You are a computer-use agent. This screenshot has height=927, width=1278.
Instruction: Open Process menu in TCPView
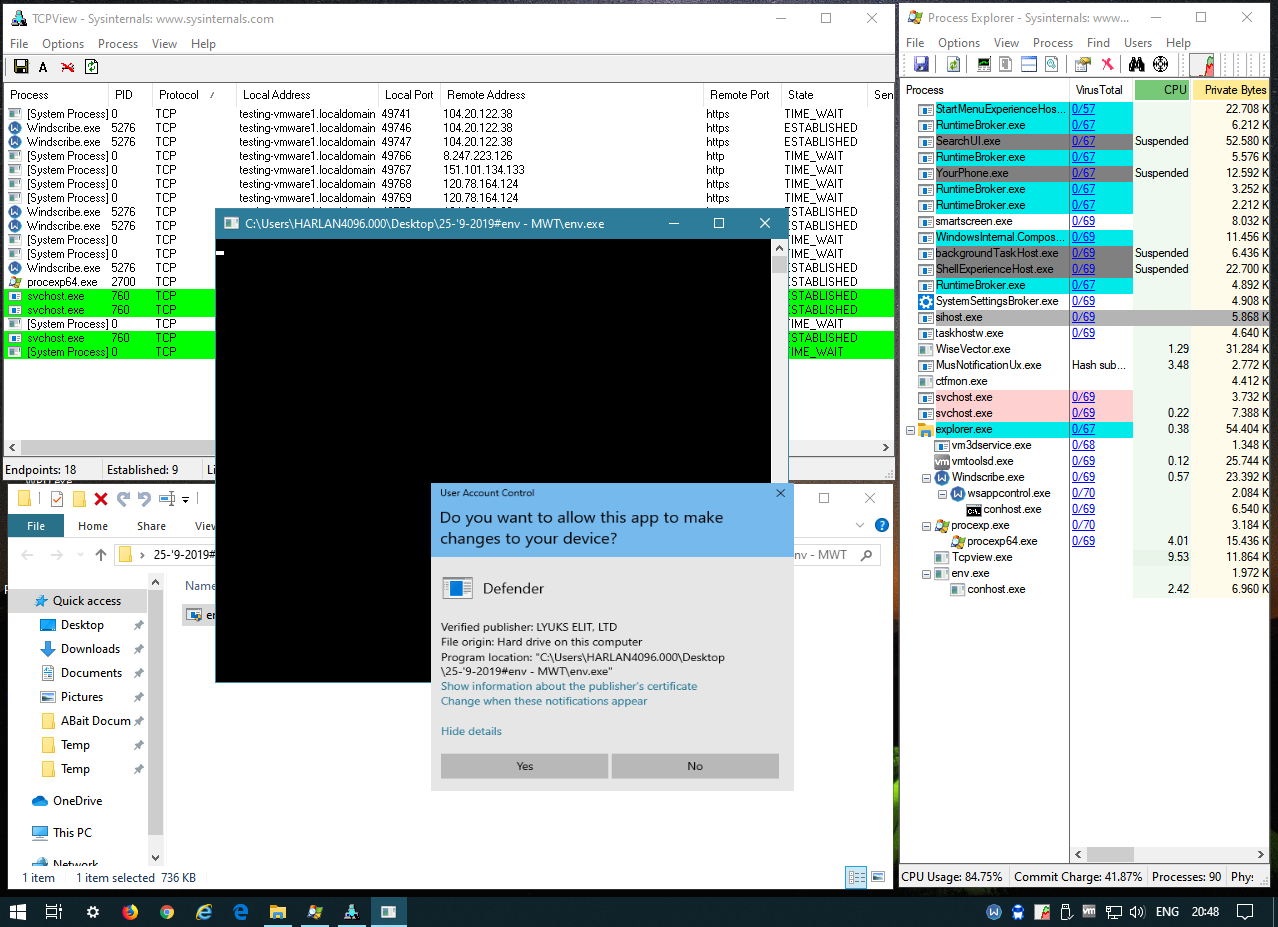(118, 44)
